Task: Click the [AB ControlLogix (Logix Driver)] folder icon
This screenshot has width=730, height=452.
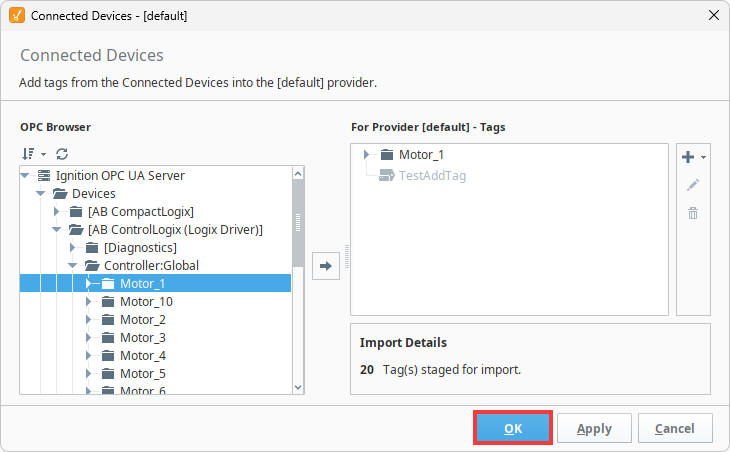Action: coord(76,229)
